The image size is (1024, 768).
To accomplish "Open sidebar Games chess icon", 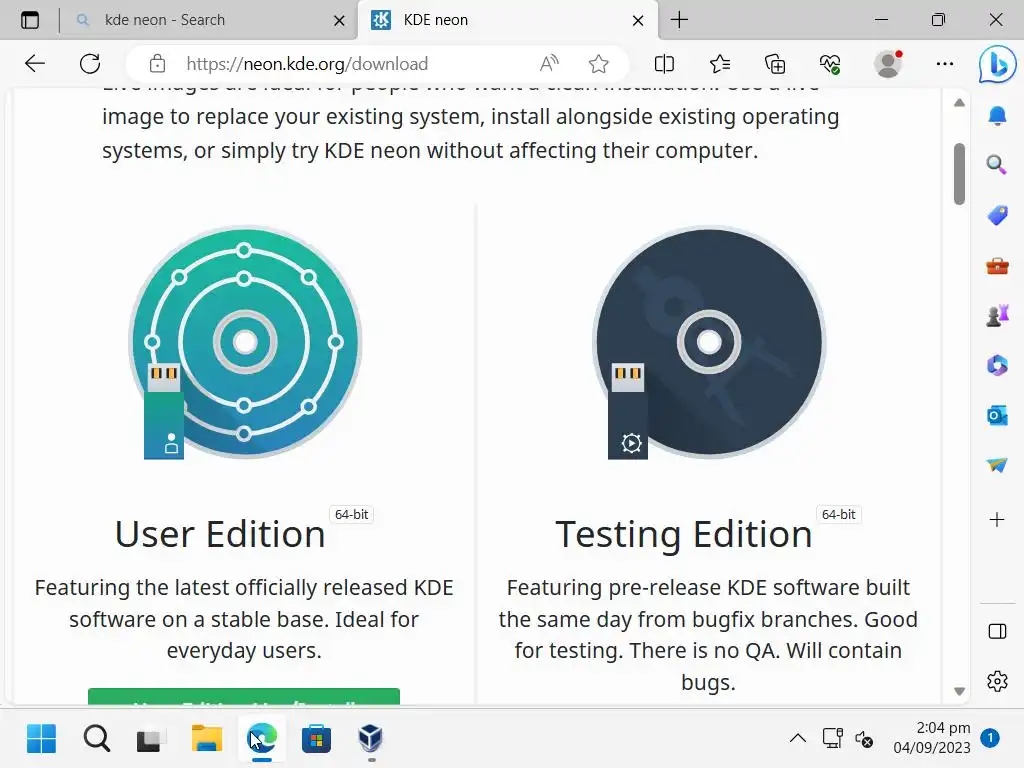I will (997, 315).
